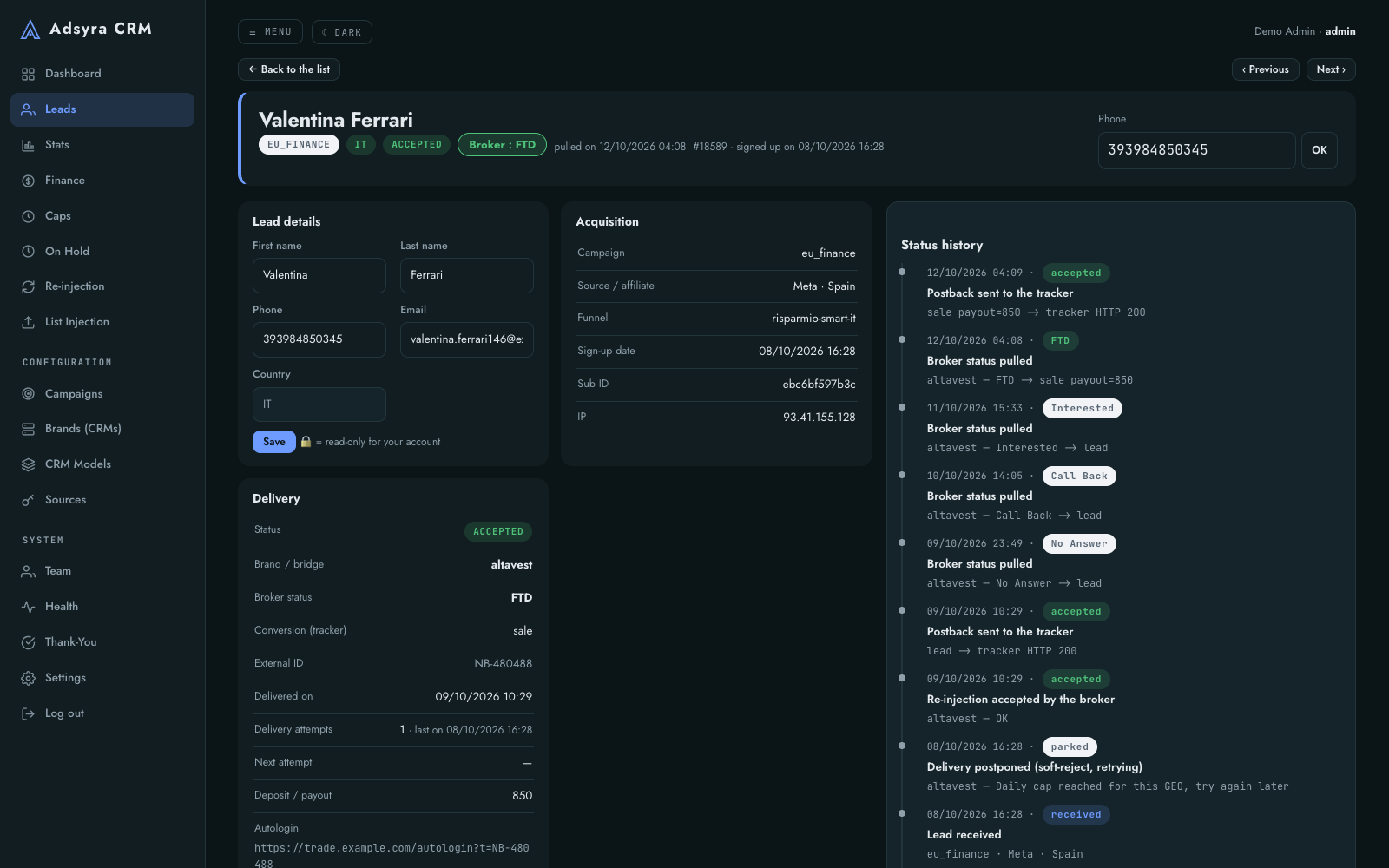The height and width of the screenshot is (868, 1389).
Task: Click the Sub ID value ebc6bf597b3c
Action: click(820, 385)
